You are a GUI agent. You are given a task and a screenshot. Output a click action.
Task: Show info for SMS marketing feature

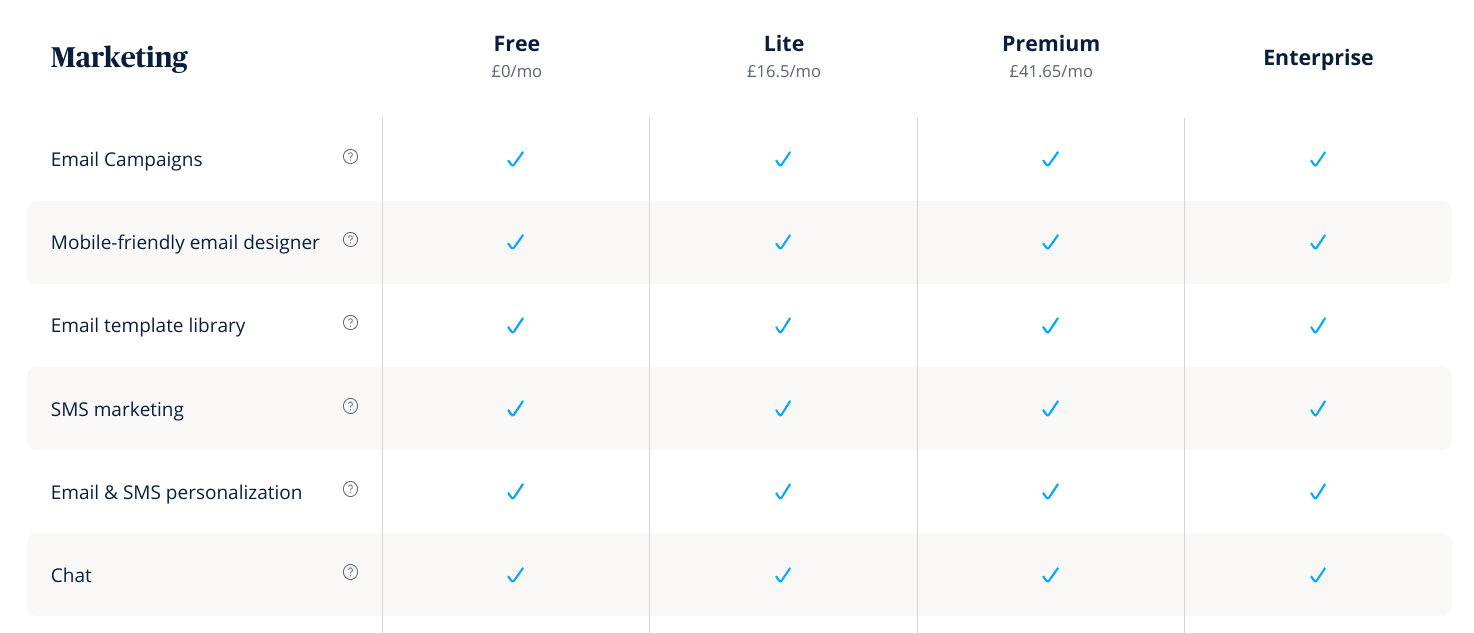pyautogui.click(x=350, y=406)
